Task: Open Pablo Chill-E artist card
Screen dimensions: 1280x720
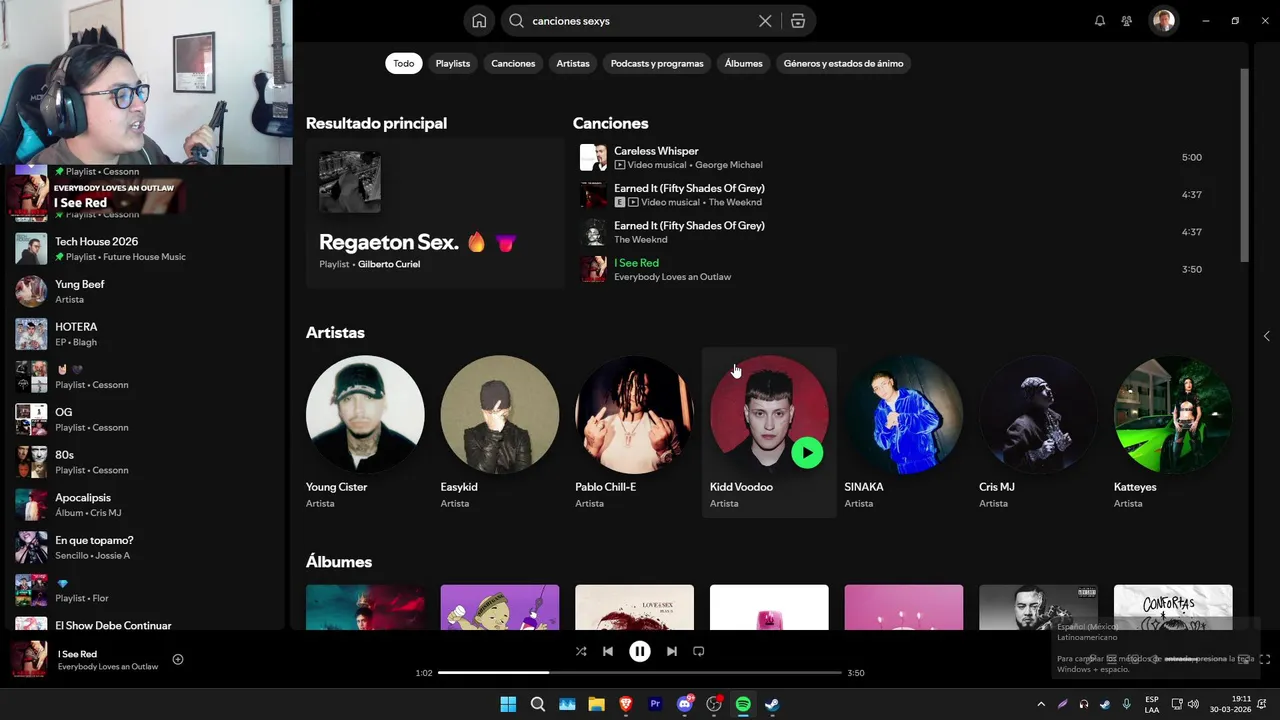Action: 634,432
